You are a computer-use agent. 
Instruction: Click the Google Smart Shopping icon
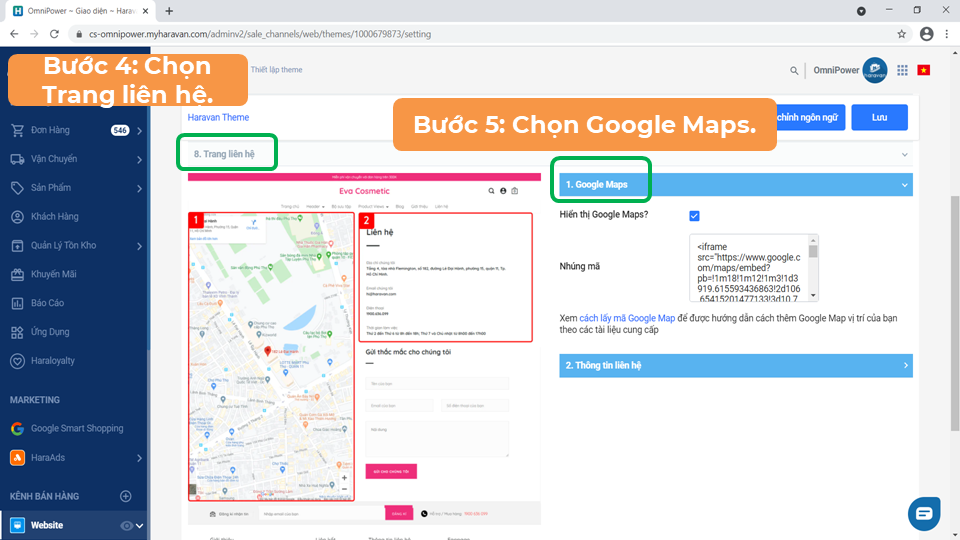[x=17, y=428]
